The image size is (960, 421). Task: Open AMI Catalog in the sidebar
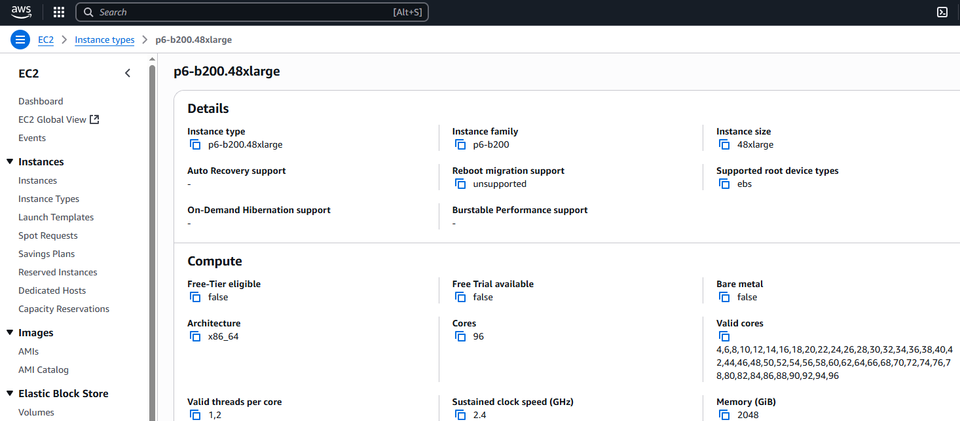[43, 370]
